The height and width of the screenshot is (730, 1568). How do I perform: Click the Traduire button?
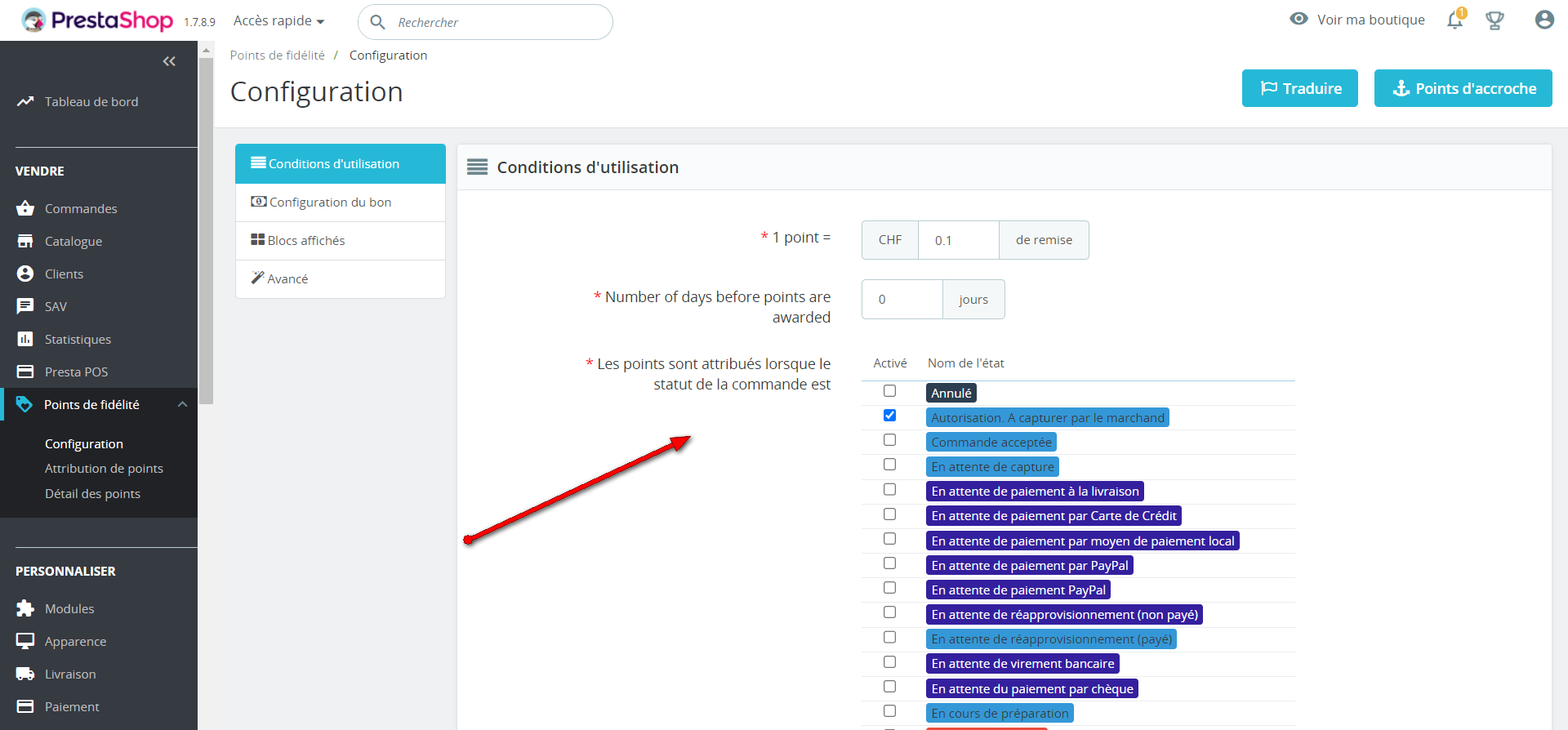click(1299, 88)
